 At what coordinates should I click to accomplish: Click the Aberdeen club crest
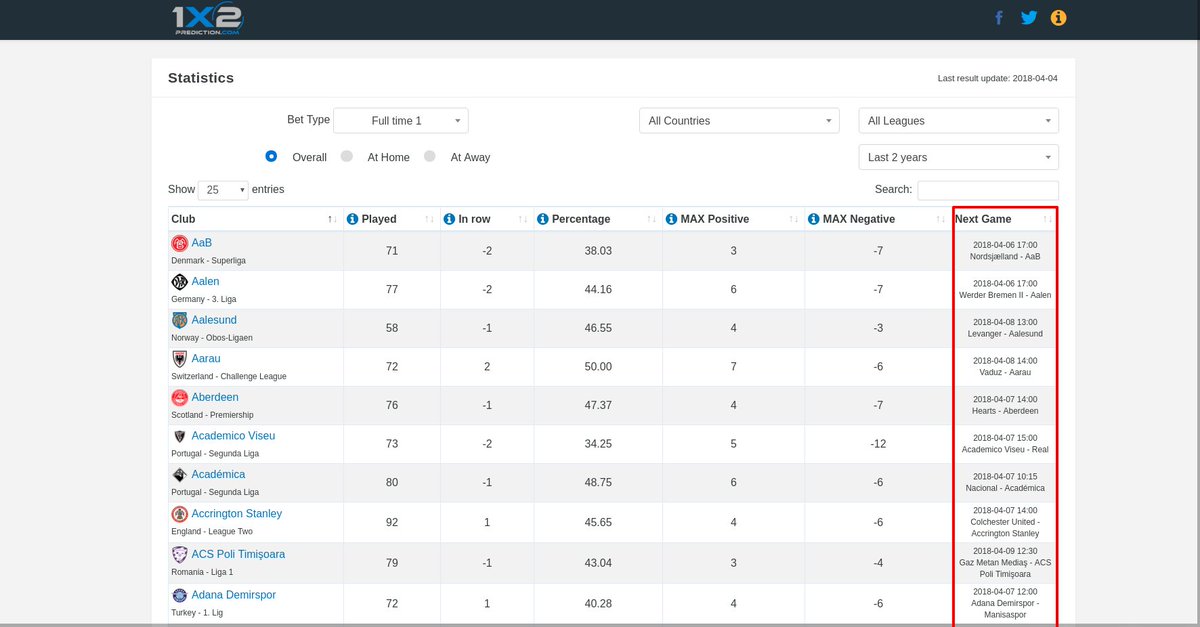pyautogui.click(x=180, y=397)
